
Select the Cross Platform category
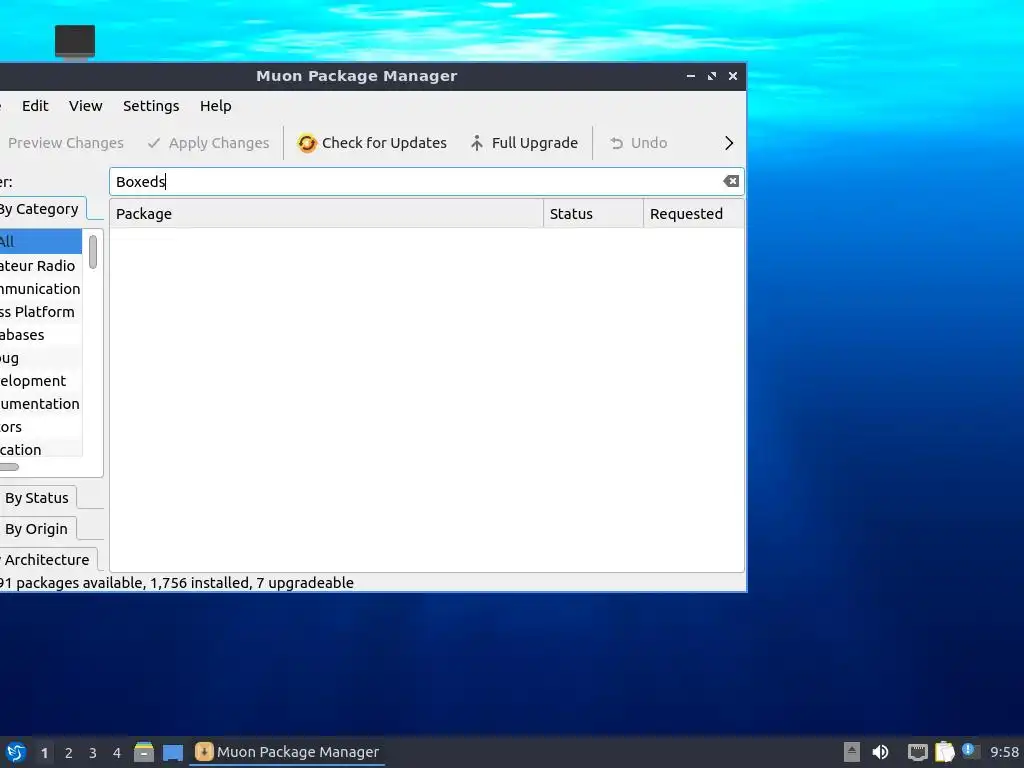[x=40, y=312]
